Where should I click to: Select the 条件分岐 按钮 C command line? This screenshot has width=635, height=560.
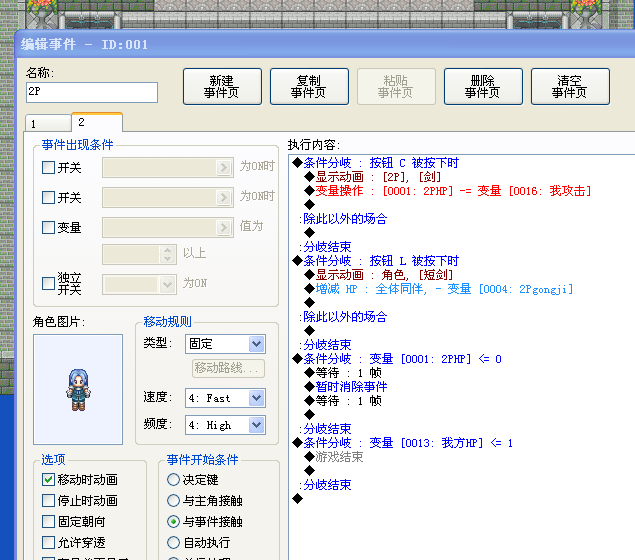coord(381,163)
